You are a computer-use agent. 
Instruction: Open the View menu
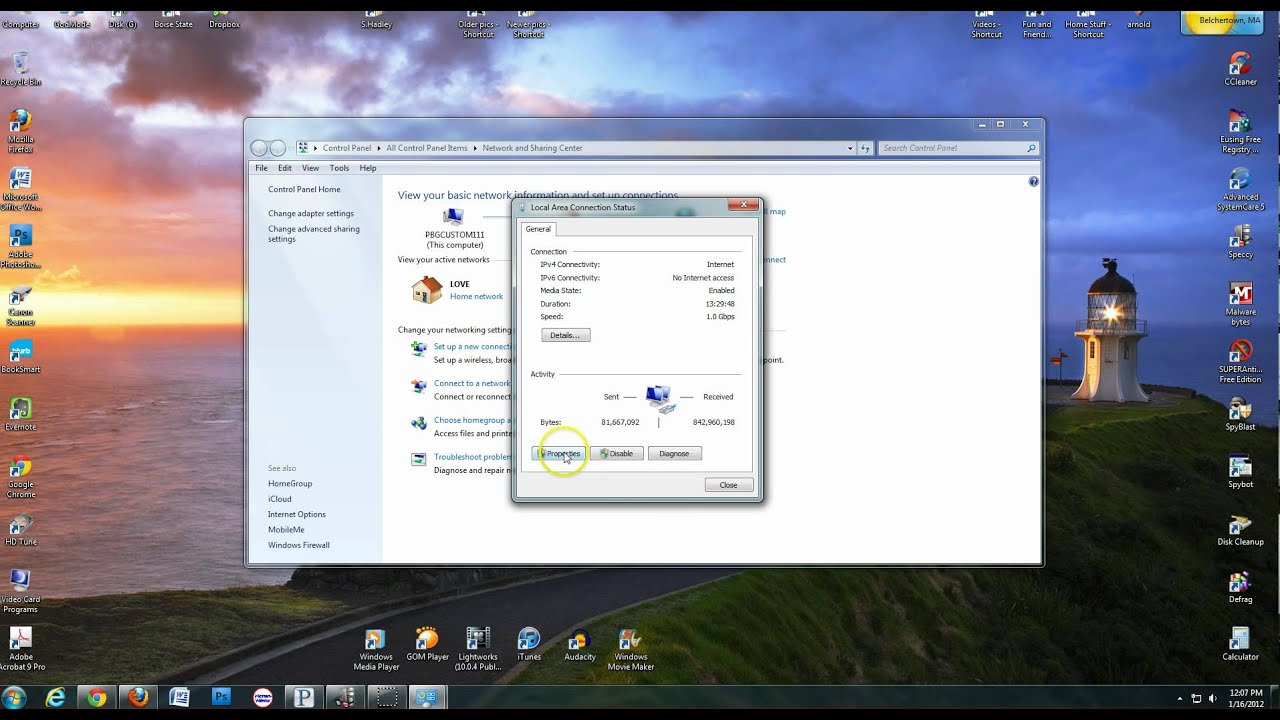(310, 168)
